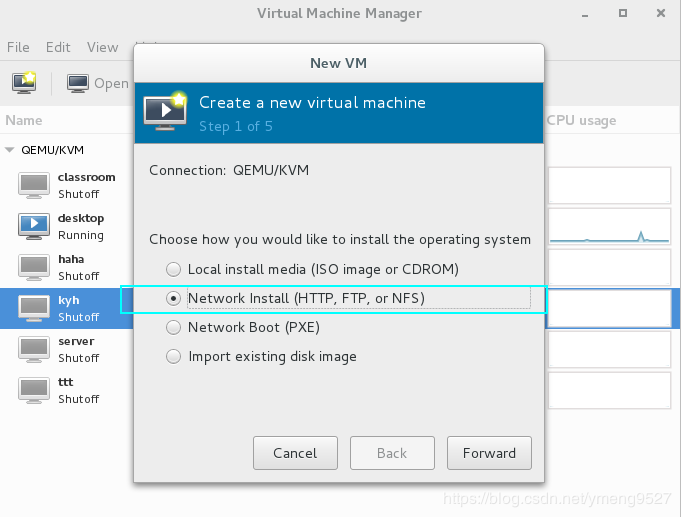The height and width of the screenshot is (517, 681).
Task: Click the classroom VM monitor icon
Action: click(34, 186)
